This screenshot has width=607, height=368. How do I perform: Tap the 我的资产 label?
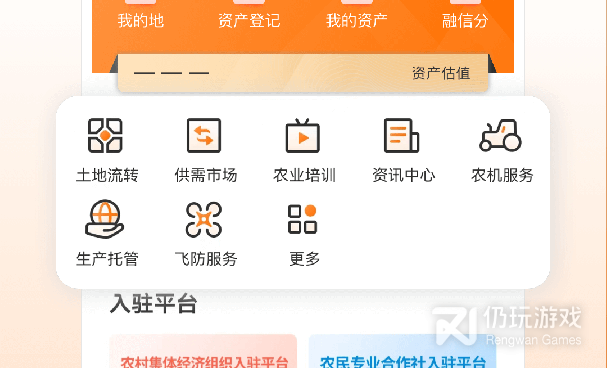tap(357, 21)
